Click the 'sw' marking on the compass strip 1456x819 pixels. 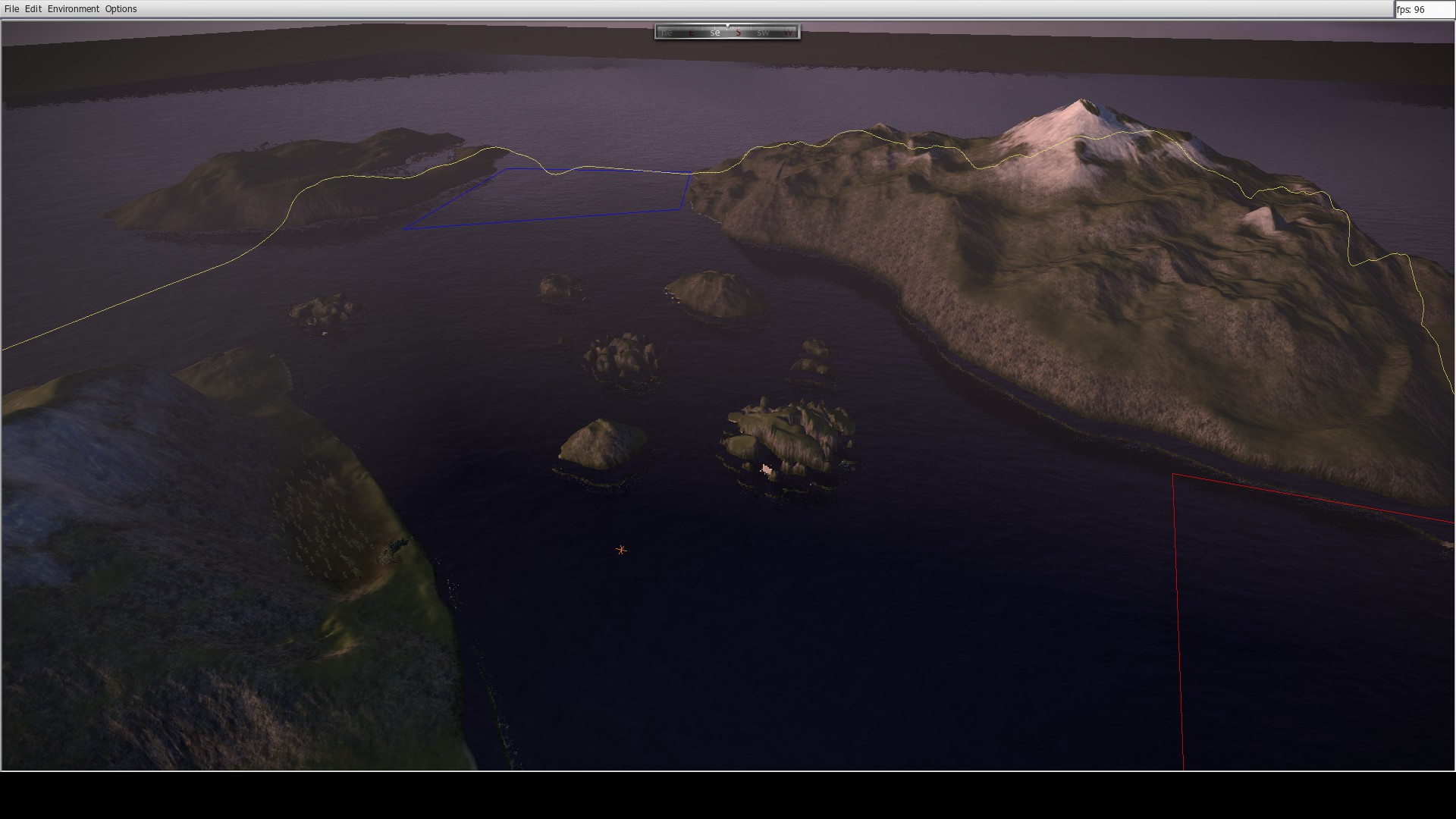[762, 33]
